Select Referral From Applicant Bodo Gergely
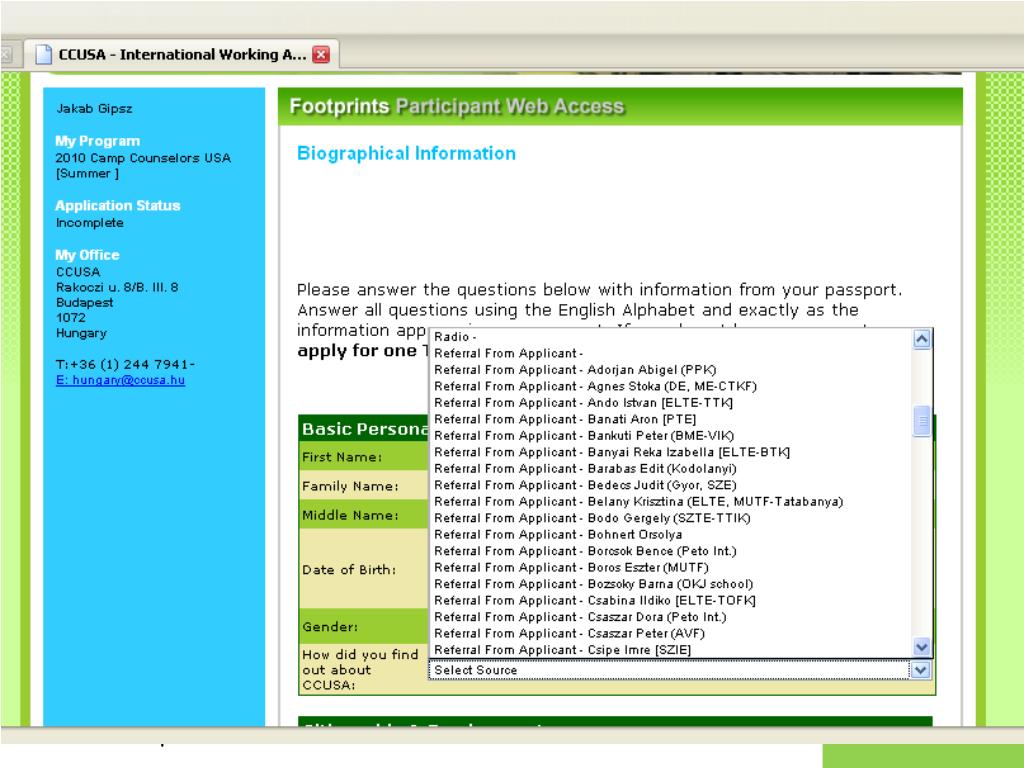Viewport: 1024px width, 768px height. [x=671, y=518]
